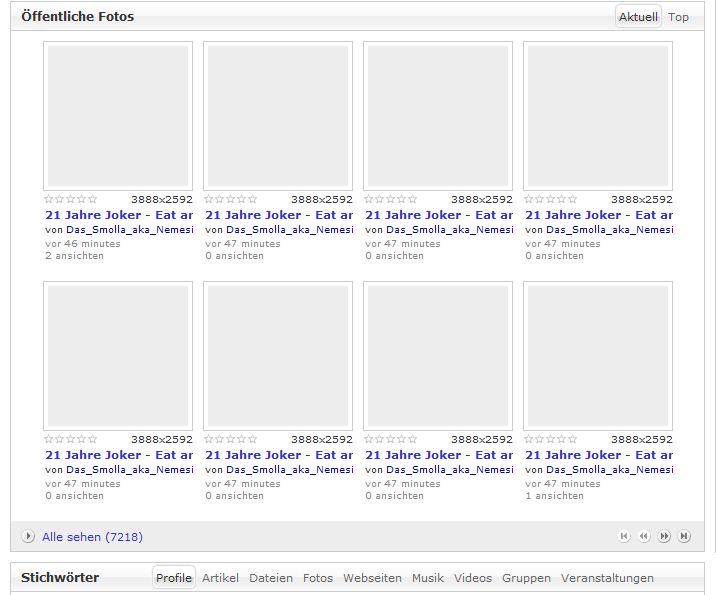The height and width of the screenshot is (595, 716).
Task: Click the arrow icon beside Alle sehen
Action: pyautogui.click(x=28, y=536)
